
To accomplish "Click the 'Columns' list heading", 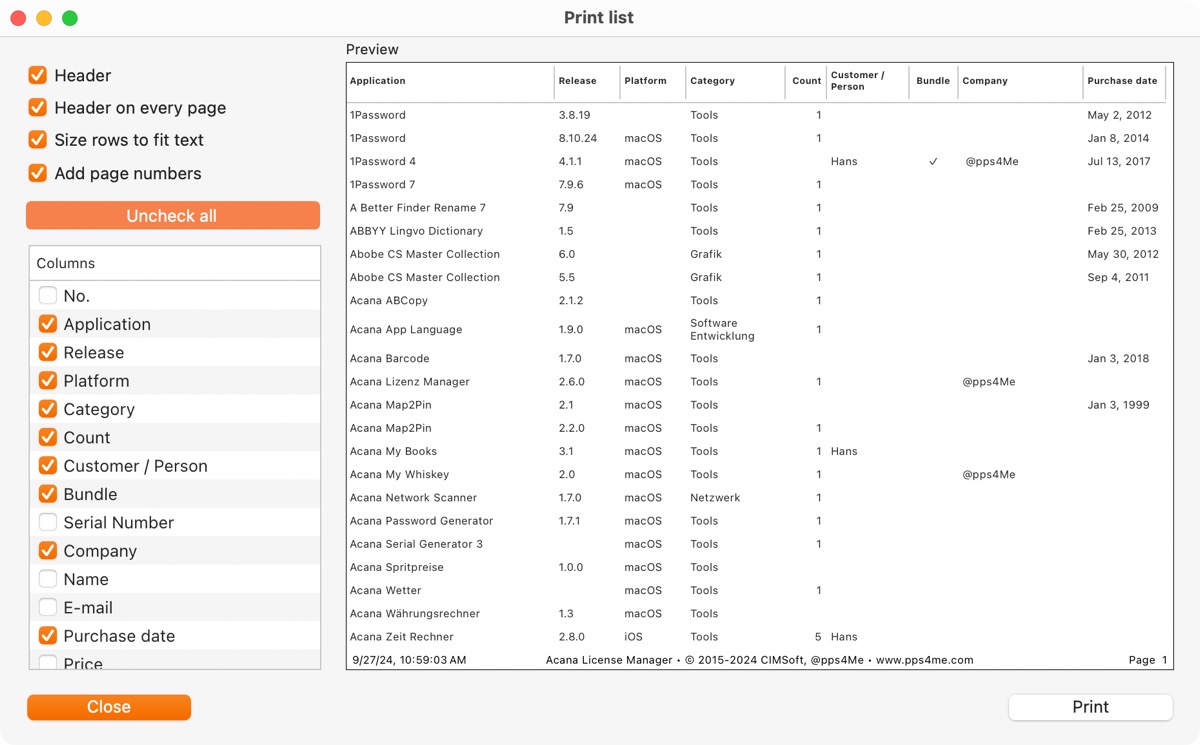I will coord(66,264).
